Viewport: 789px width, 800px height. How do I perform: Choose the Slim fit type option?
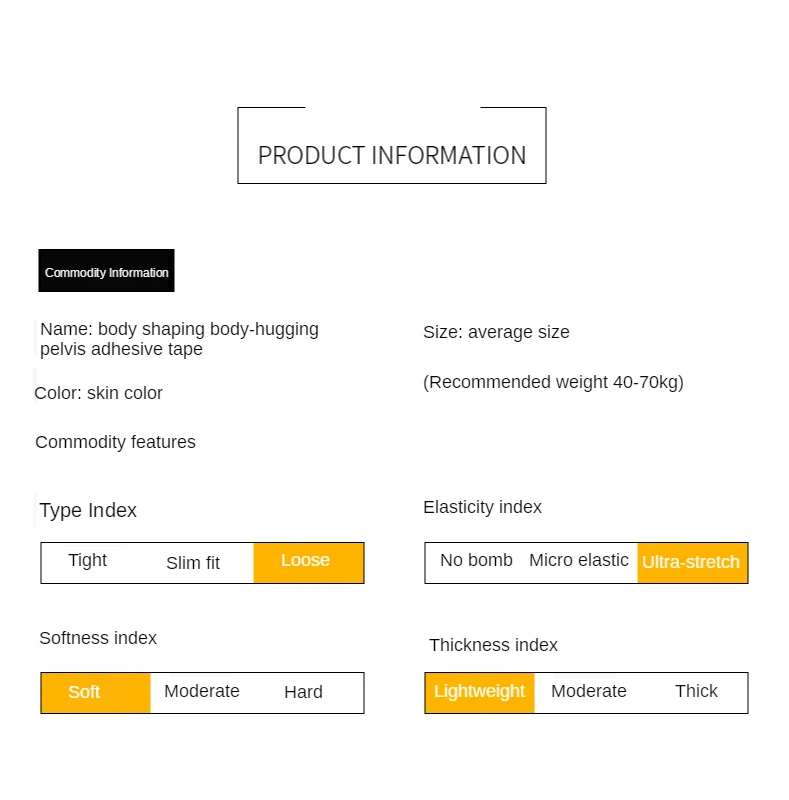pos(193,563)
